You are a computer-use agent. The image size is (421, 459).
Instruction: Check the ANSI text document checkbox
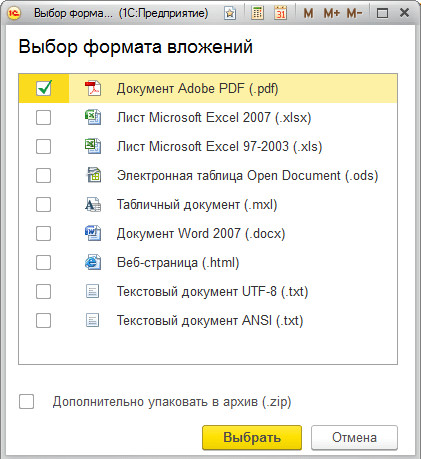point(43,321)
